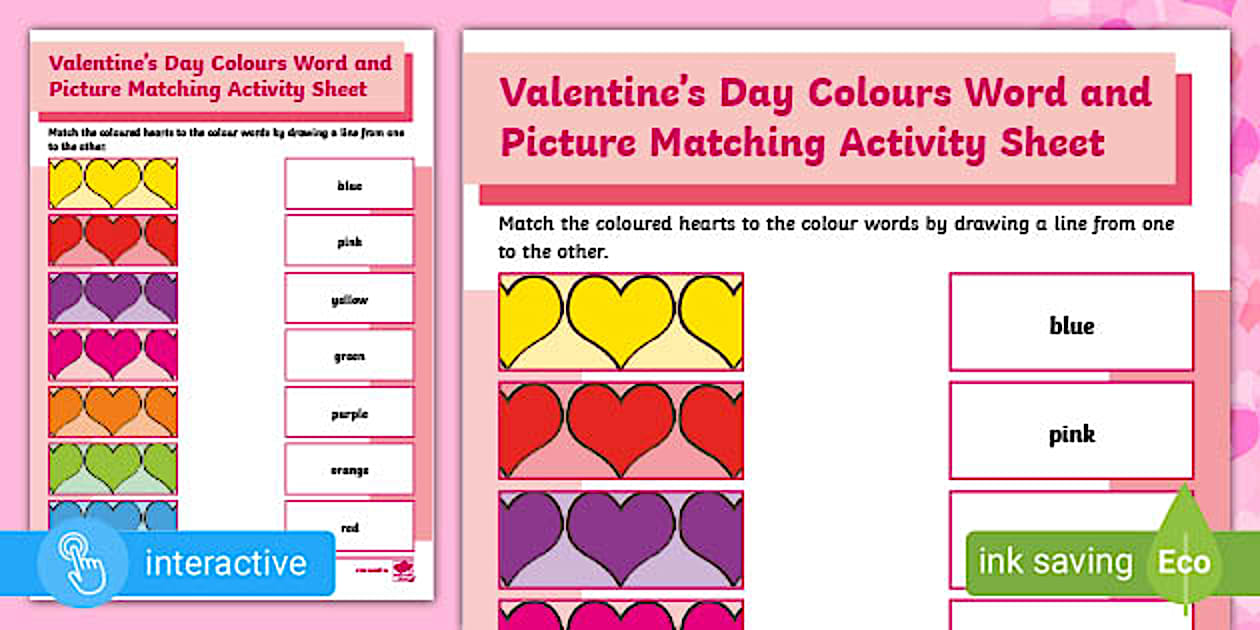Click the "ink saving" badge label
Viewport: 1260px width, 630px height.
pos(1055,561)
